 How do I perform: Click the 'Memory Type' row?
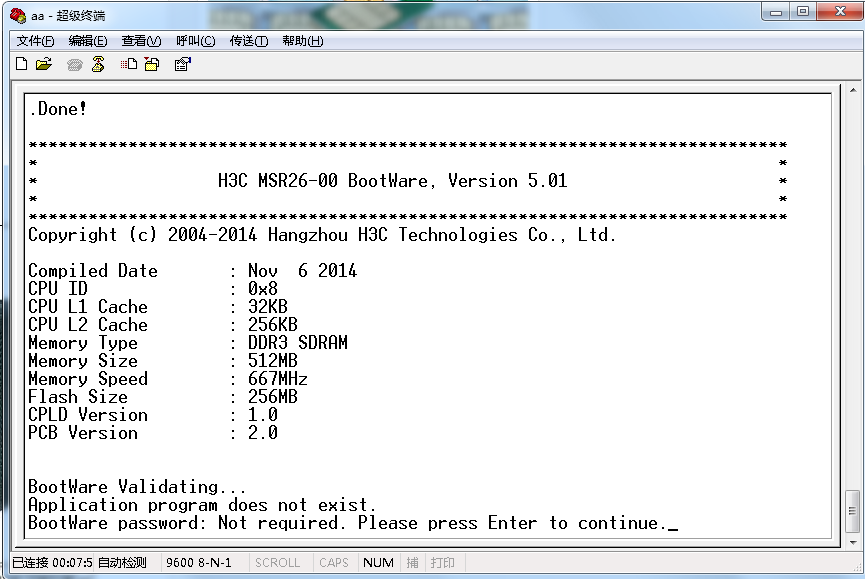click(x=188, y=343)
